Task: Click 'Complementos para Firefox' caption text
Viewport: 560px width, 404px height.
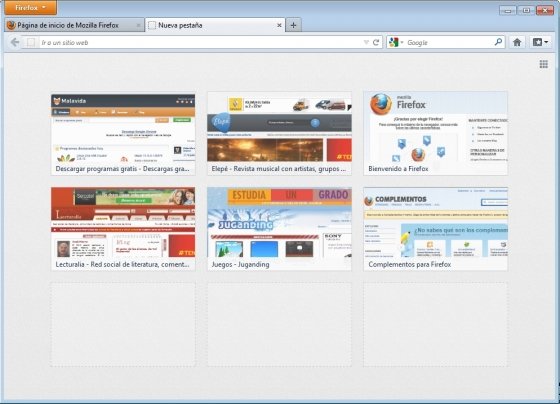Action: tap(410, 265)
